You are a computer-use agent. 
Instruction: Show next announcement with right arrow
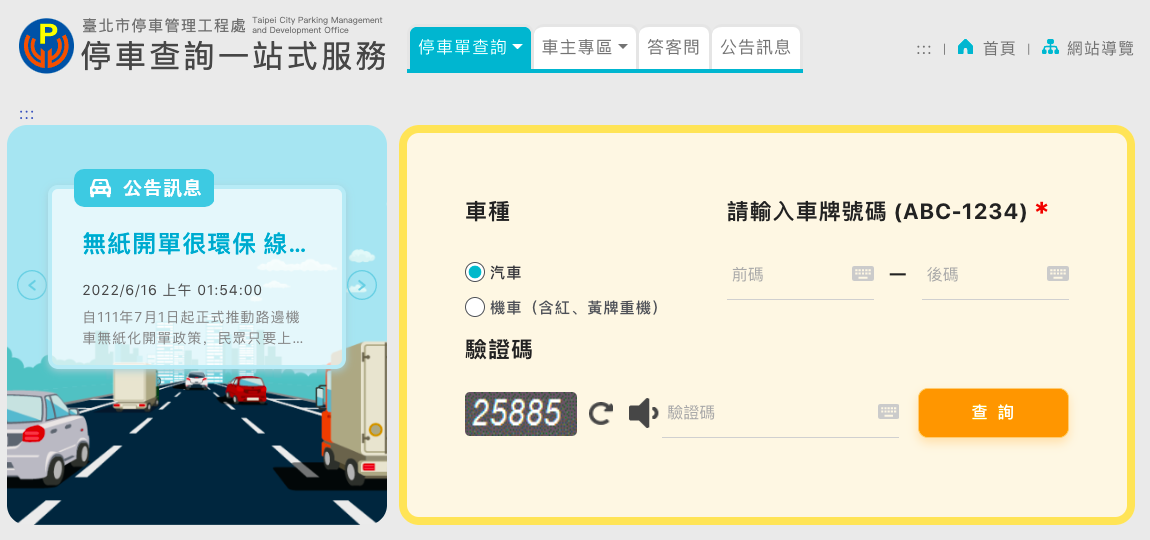pos(362,285)
